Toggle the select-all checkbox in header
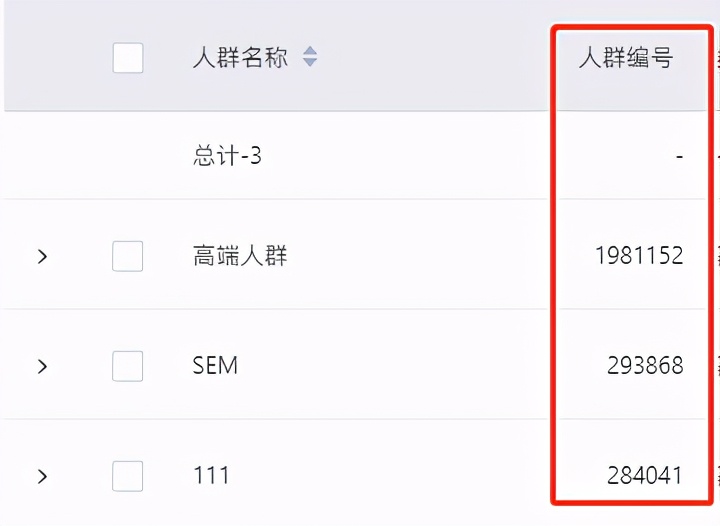Image resolution: width=720 pixels, height=526 pixels. point(128,58)
